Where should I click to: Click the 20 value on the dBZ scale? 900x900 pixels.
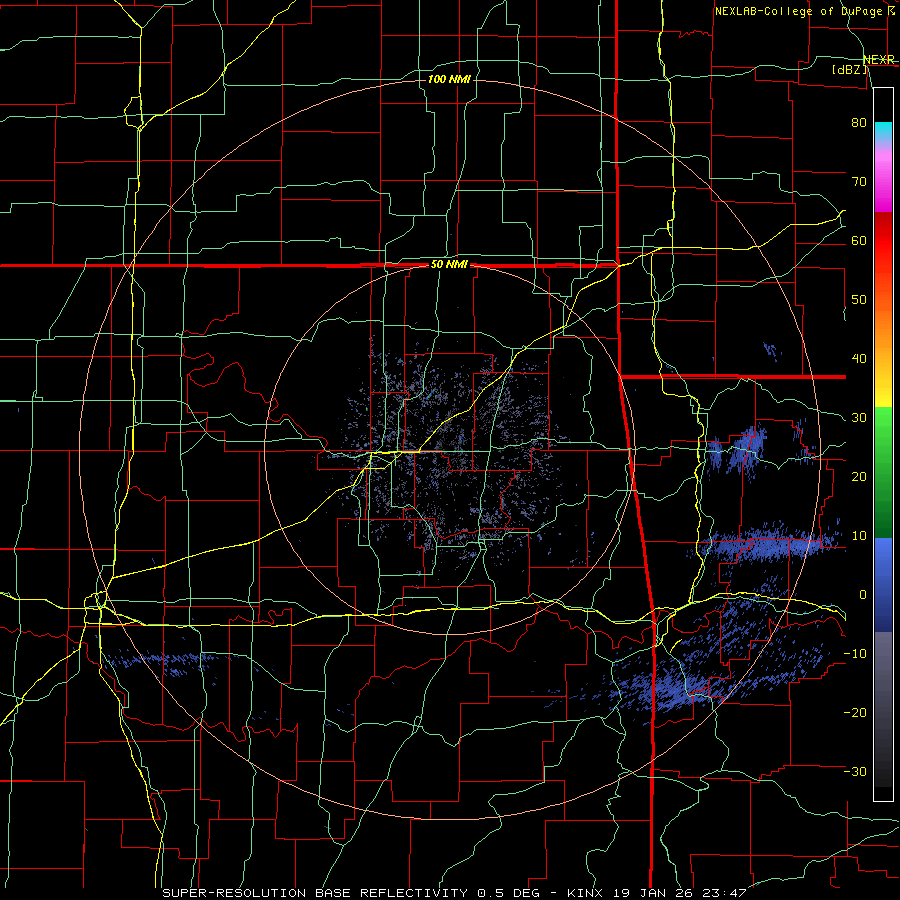[859, 477]
